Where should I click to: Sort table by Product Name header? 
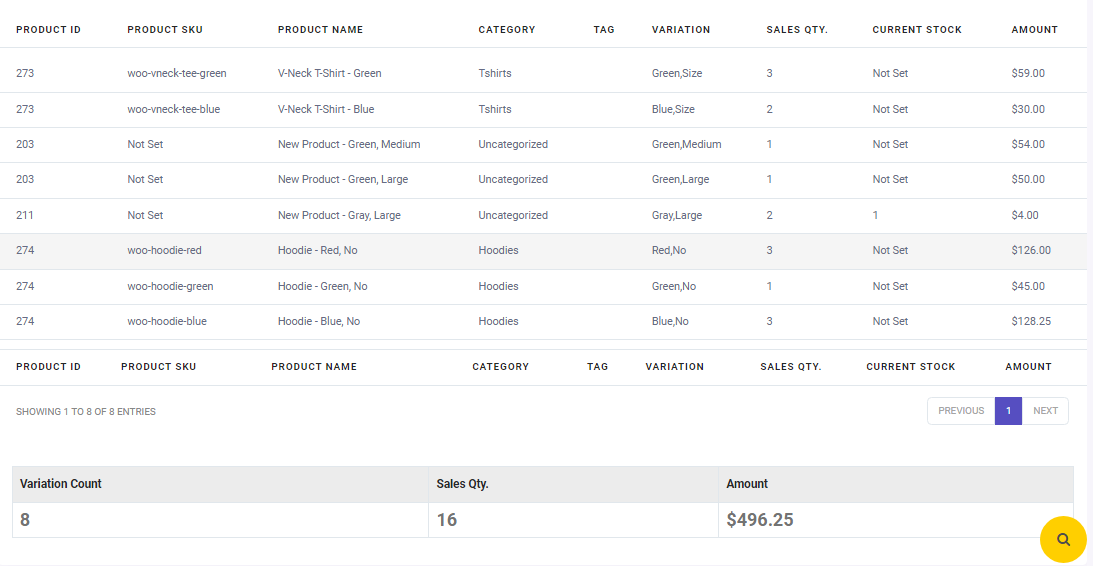click(x=320, y=30)
